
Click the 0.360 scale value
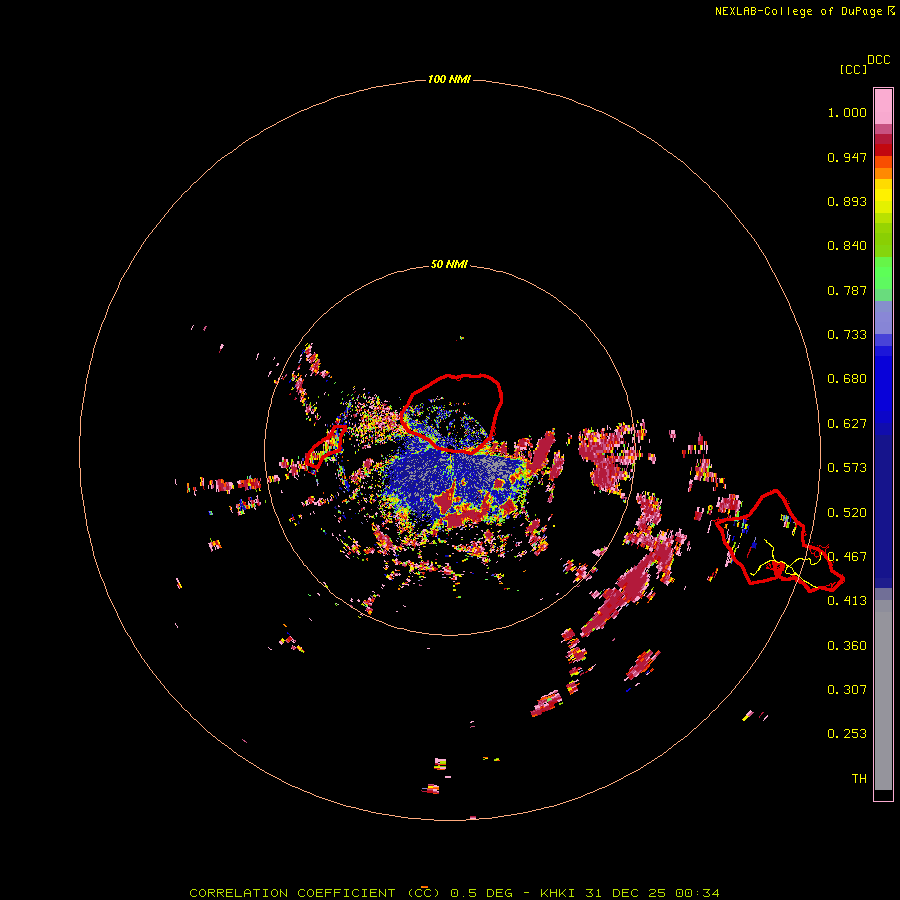click(847, 646)
